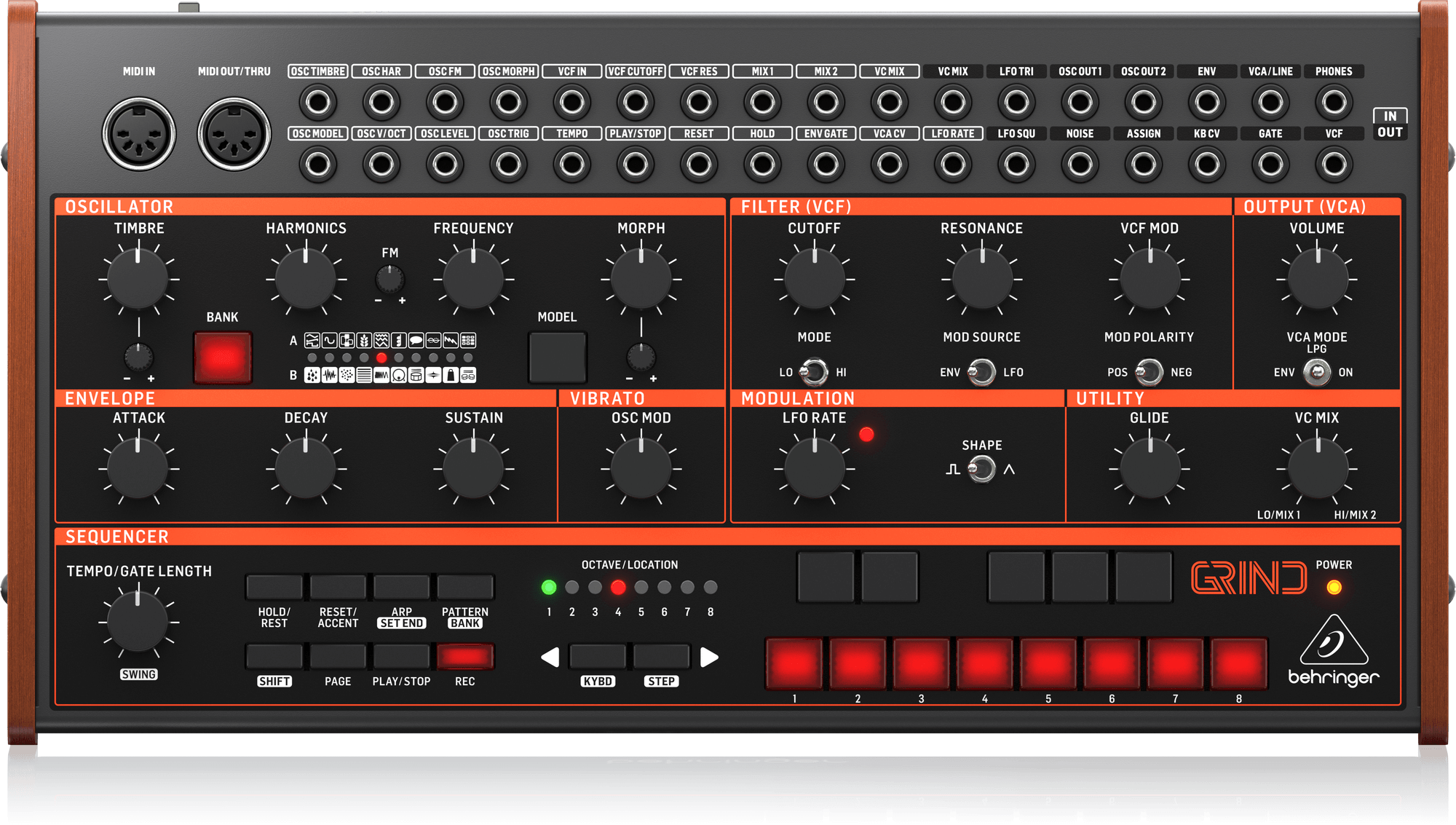Viewport: 1456px width, 825px height.
Task: Adjust the CUTOFF knob in the filter section
Action: [x=813, y=278]
